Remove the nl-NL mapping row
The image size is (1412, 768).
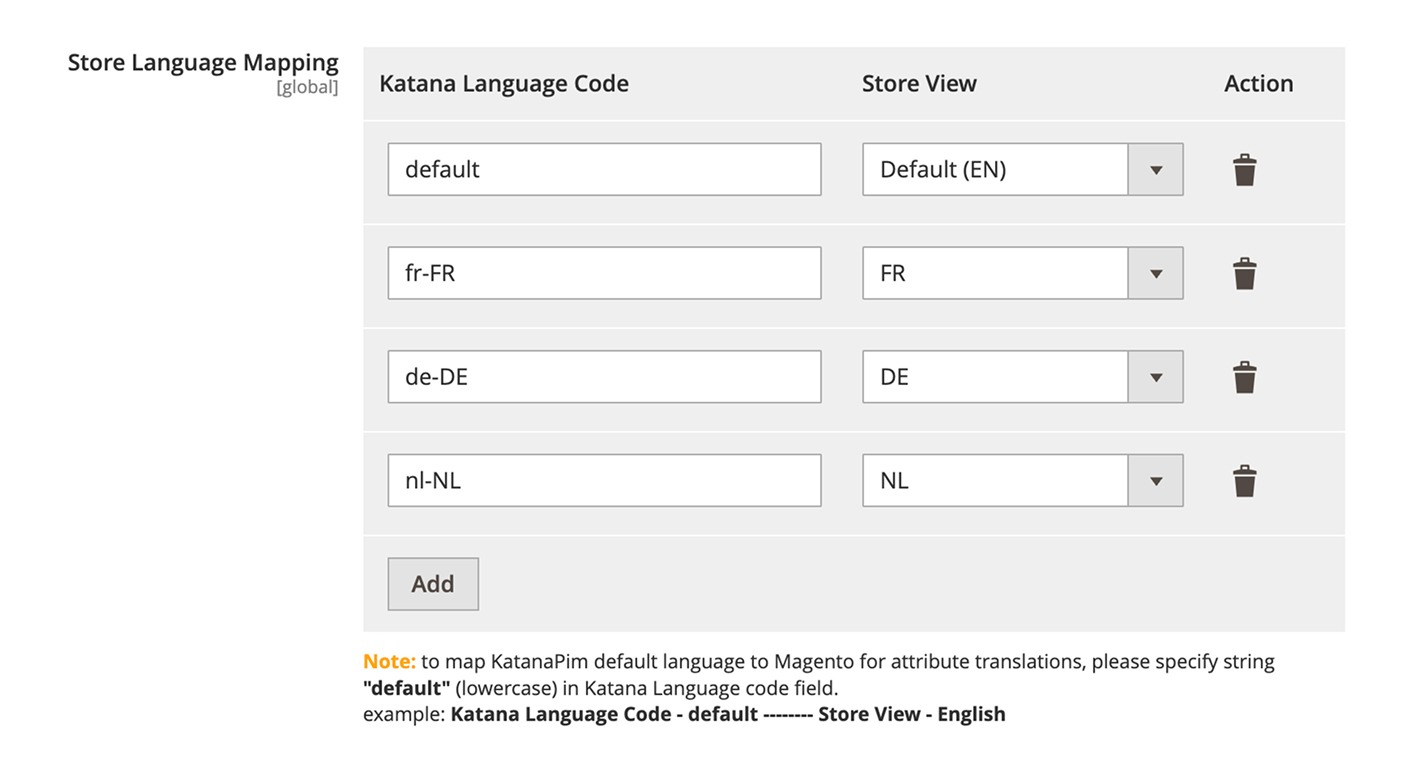tap(1244, 480)
